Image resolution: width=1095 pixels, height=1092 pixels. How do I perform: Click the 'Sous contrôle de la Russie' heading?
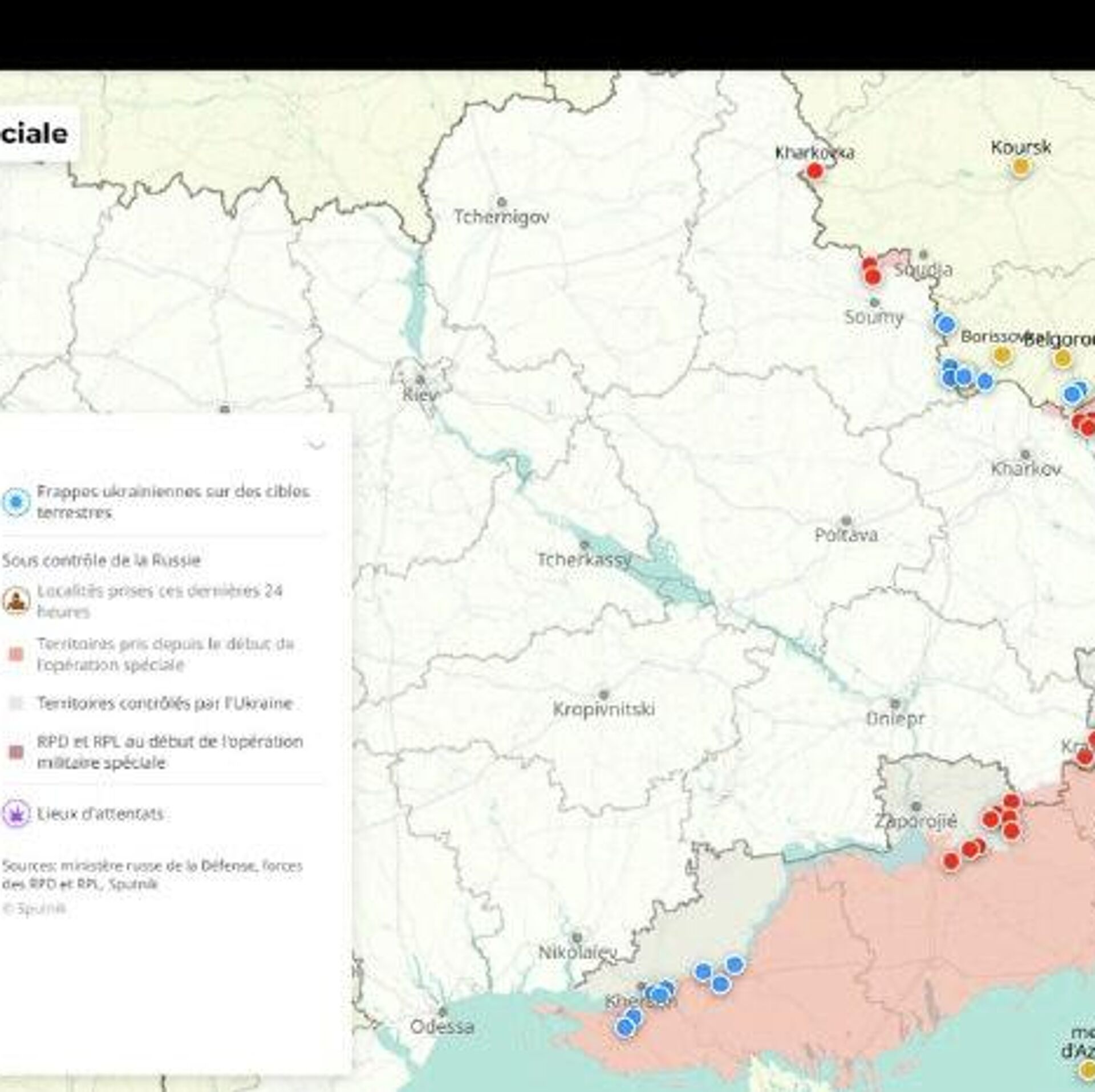pos(102,561)
